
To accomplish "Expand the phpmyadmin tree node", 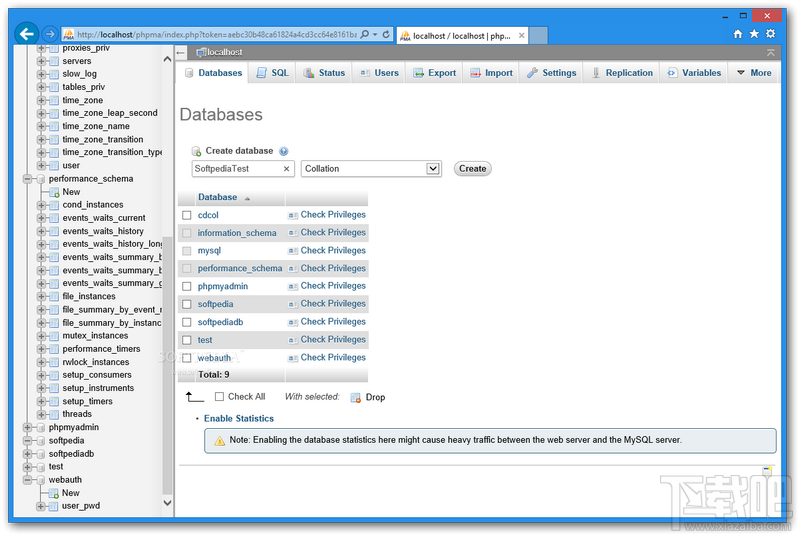I will (x=28, y=427).
